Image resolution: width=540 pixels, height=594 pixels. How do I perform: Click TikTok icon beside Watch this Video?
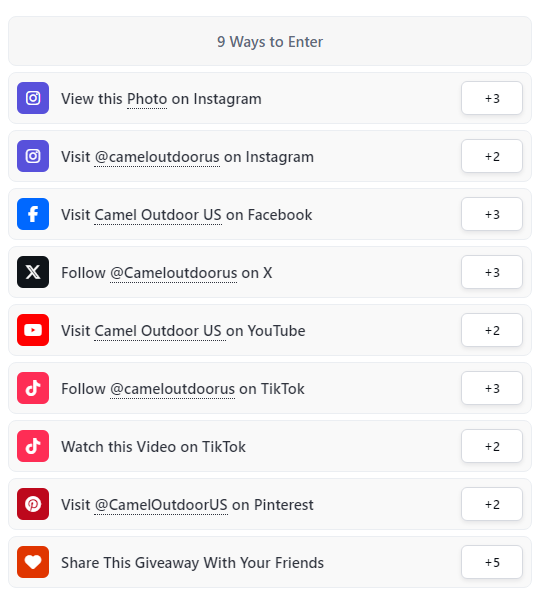click(x=33, y=446)
